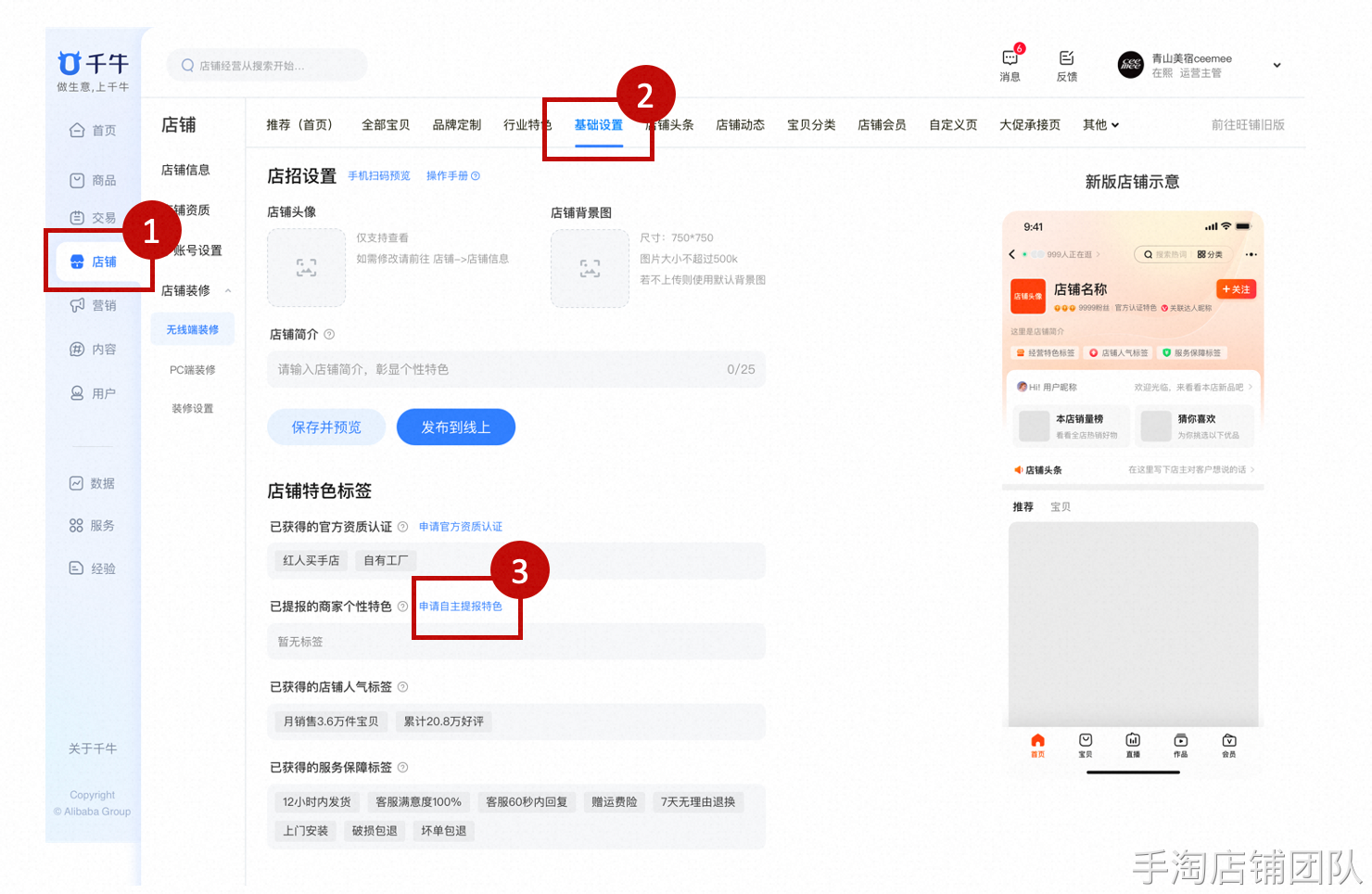This screenshot has height=894, width=1372.
Task: Click 申请官方资质认证 link
Action: pos(461,527)
